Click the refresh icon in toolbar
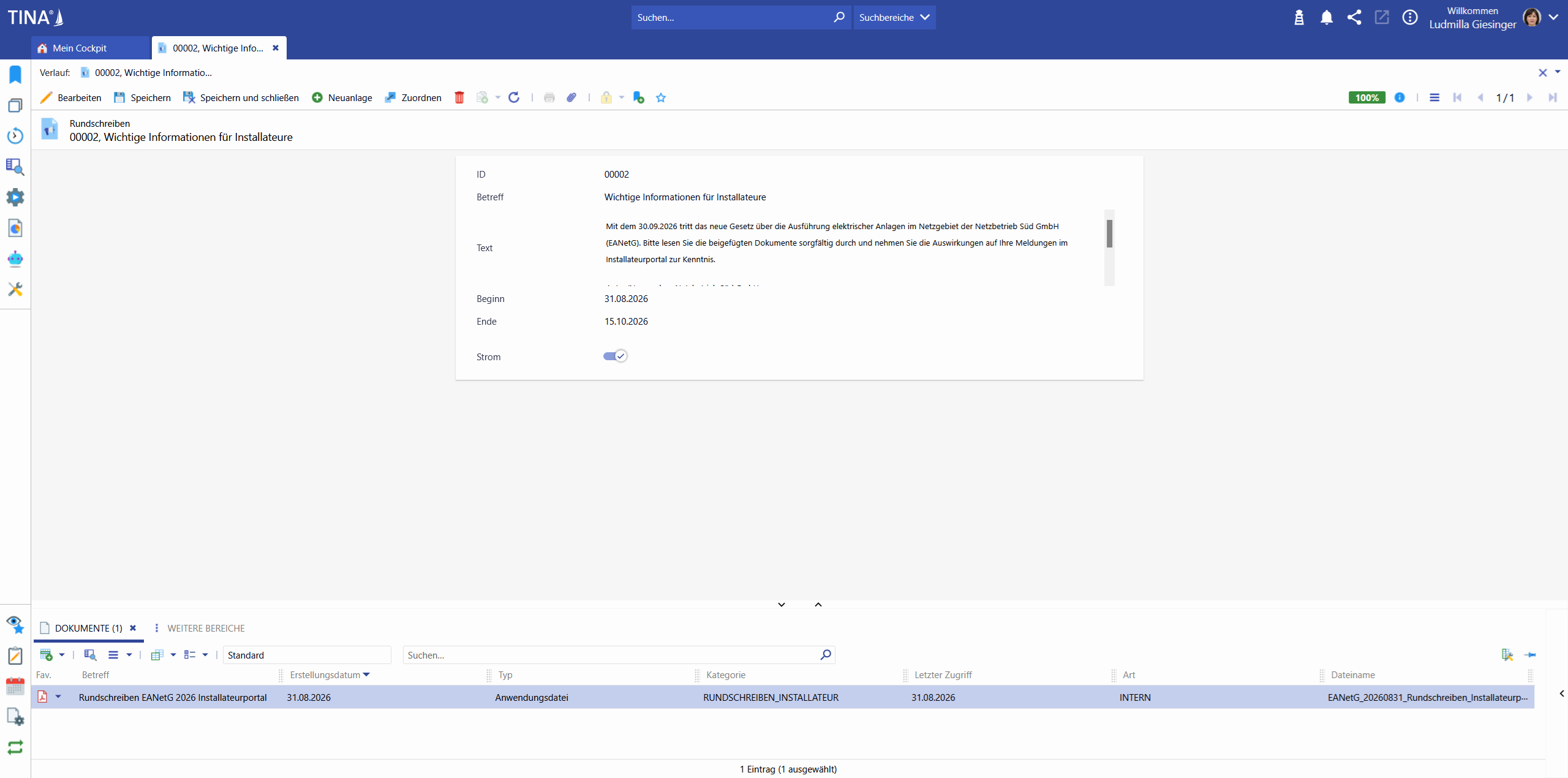The height and width of the screenshot is (778, 1568). point(514,97)
